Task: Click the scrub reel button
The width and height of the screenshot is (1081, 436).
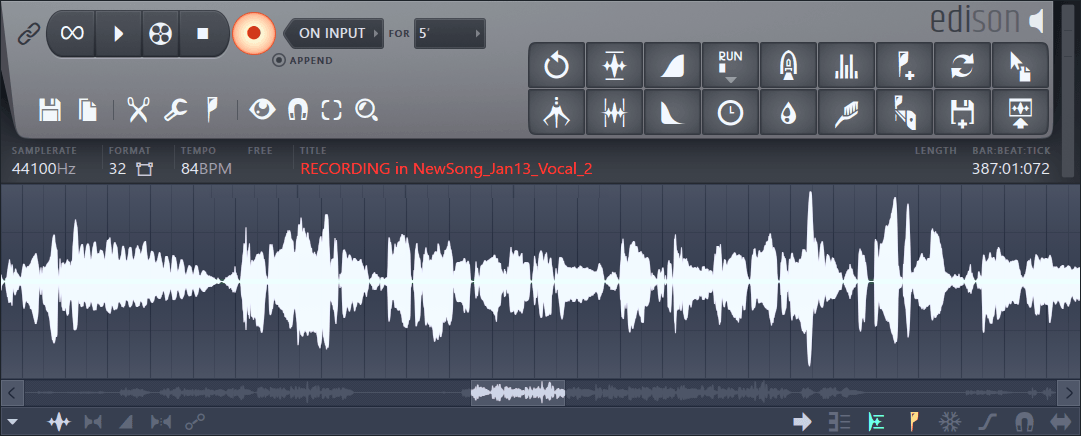Action: (160, 33)
